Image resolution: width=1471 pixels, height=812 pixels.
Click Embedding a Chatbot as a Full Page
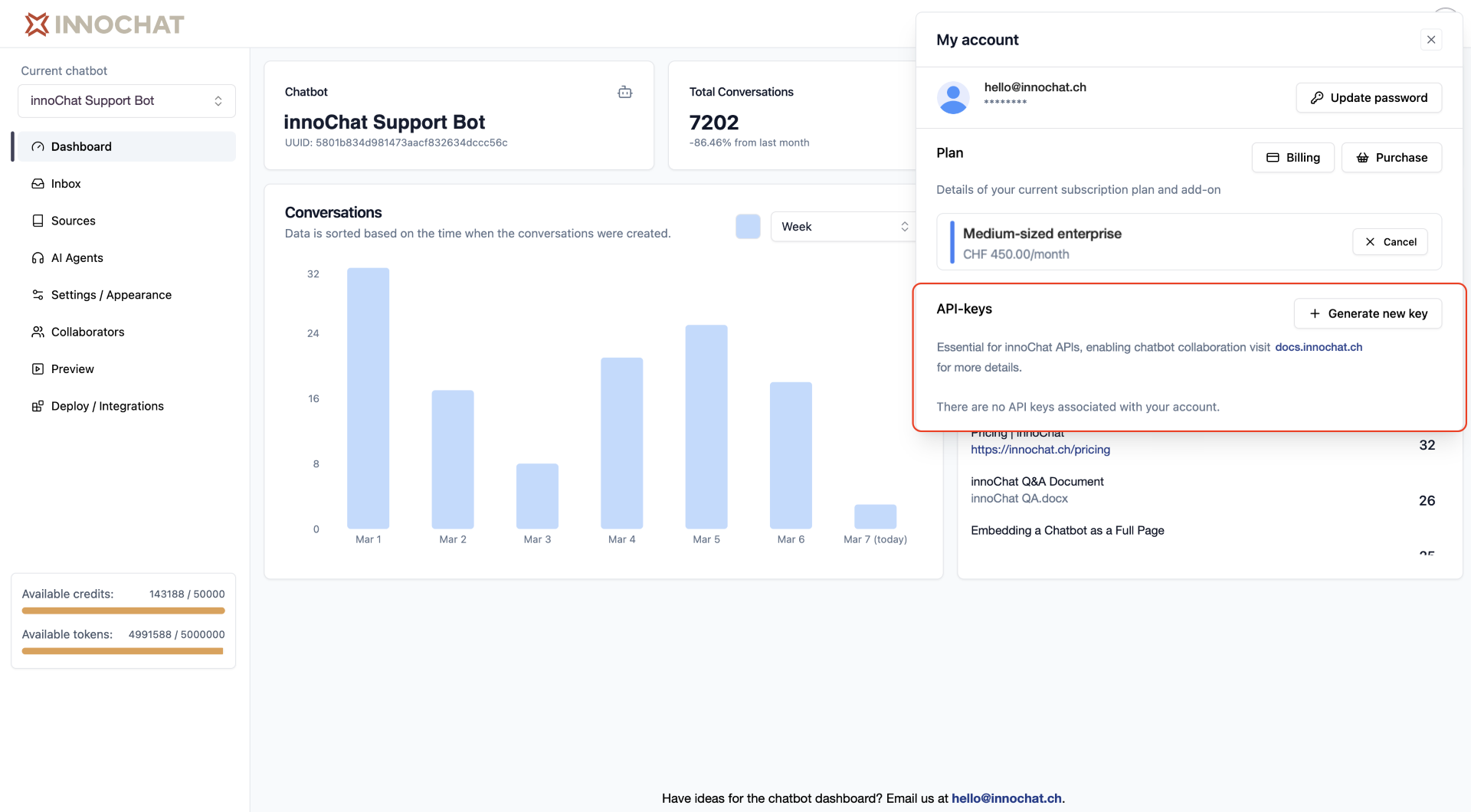tap(1067, 531)
